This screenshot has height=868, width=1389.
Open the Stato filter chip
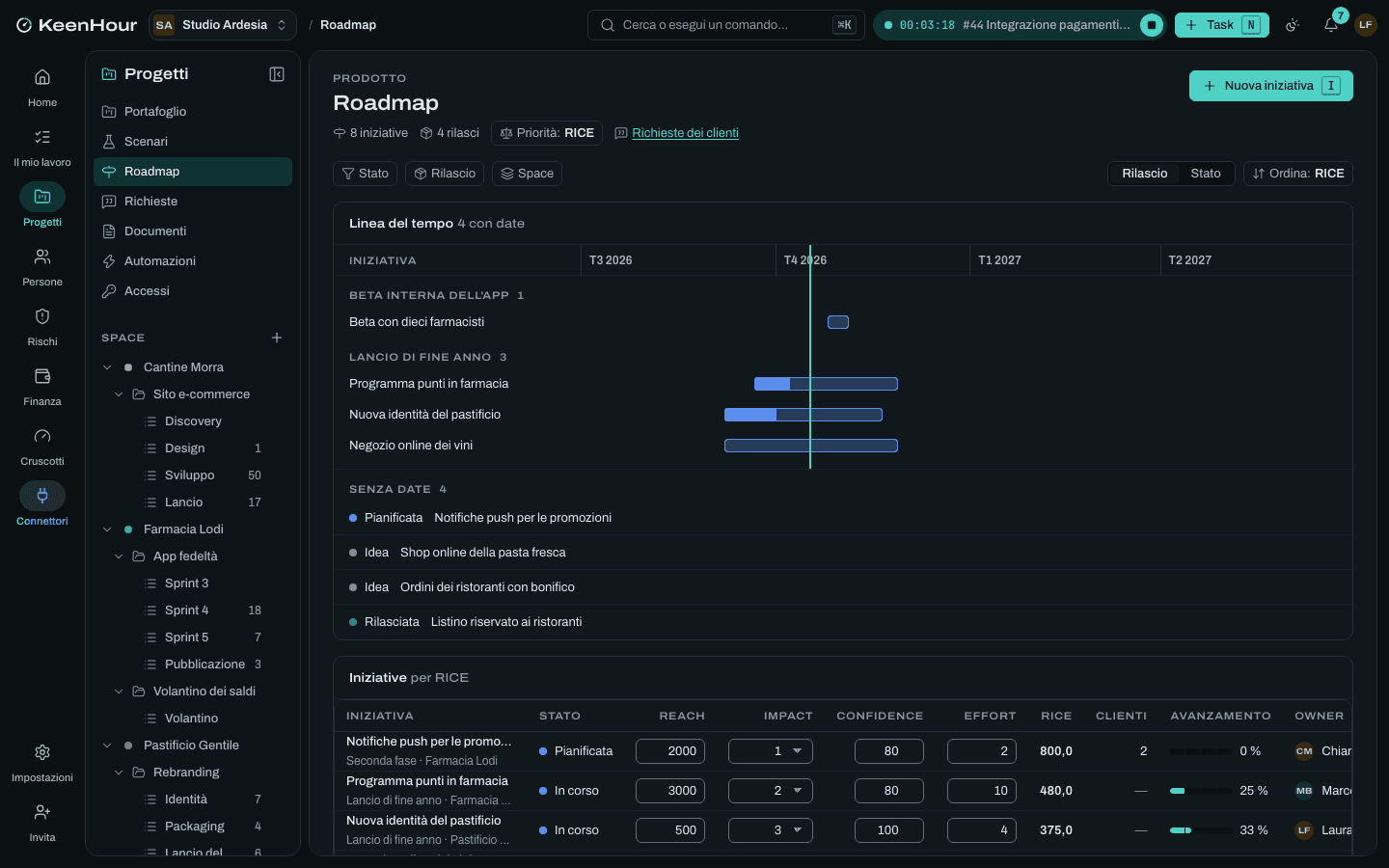[365, 174]
